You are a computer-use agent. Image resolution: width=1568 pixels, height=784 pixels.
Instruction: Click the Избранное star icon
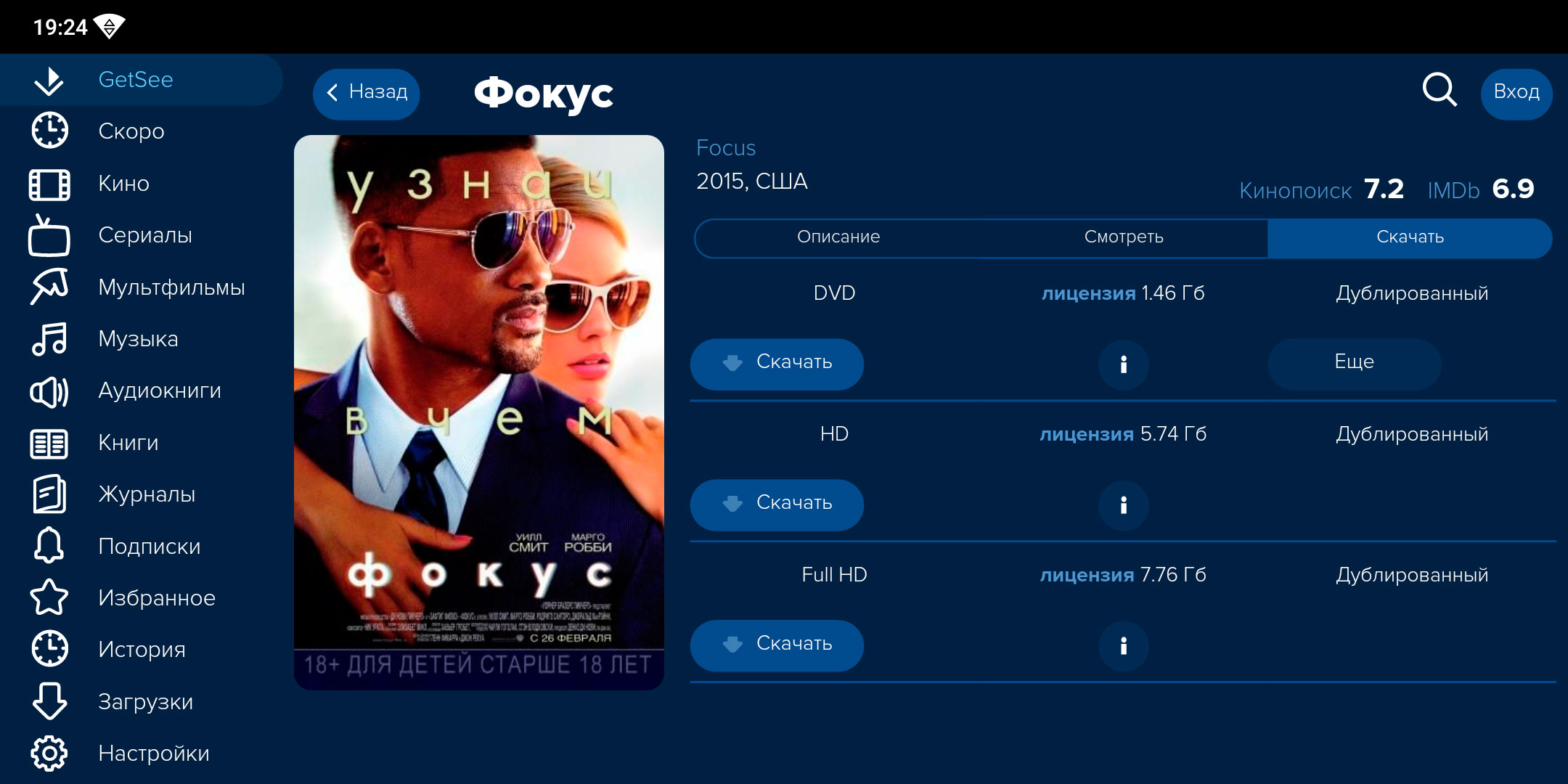(49, 597)
